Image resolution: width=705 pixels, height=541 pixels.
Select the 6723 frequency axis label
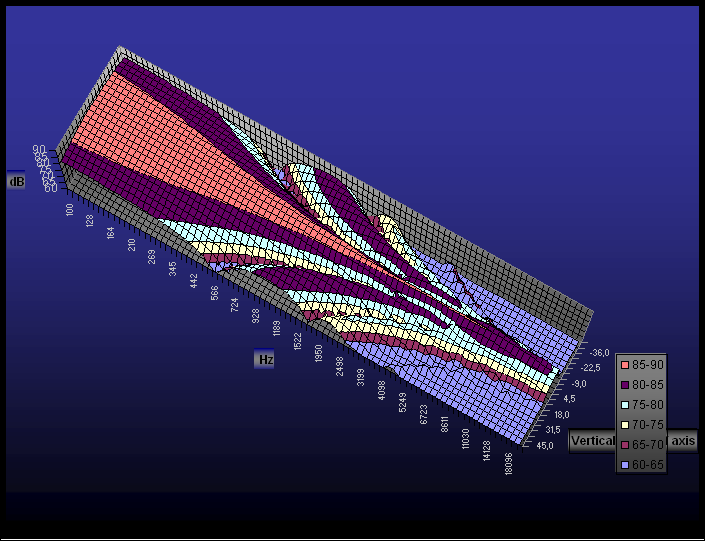pyautogui.click(x=423, y=415)
